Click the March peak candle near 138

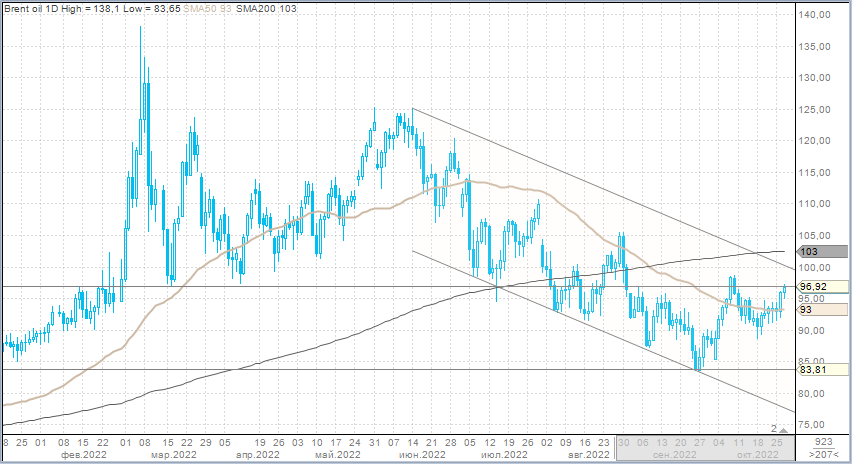pyautogui.click(x=140, y=30)
